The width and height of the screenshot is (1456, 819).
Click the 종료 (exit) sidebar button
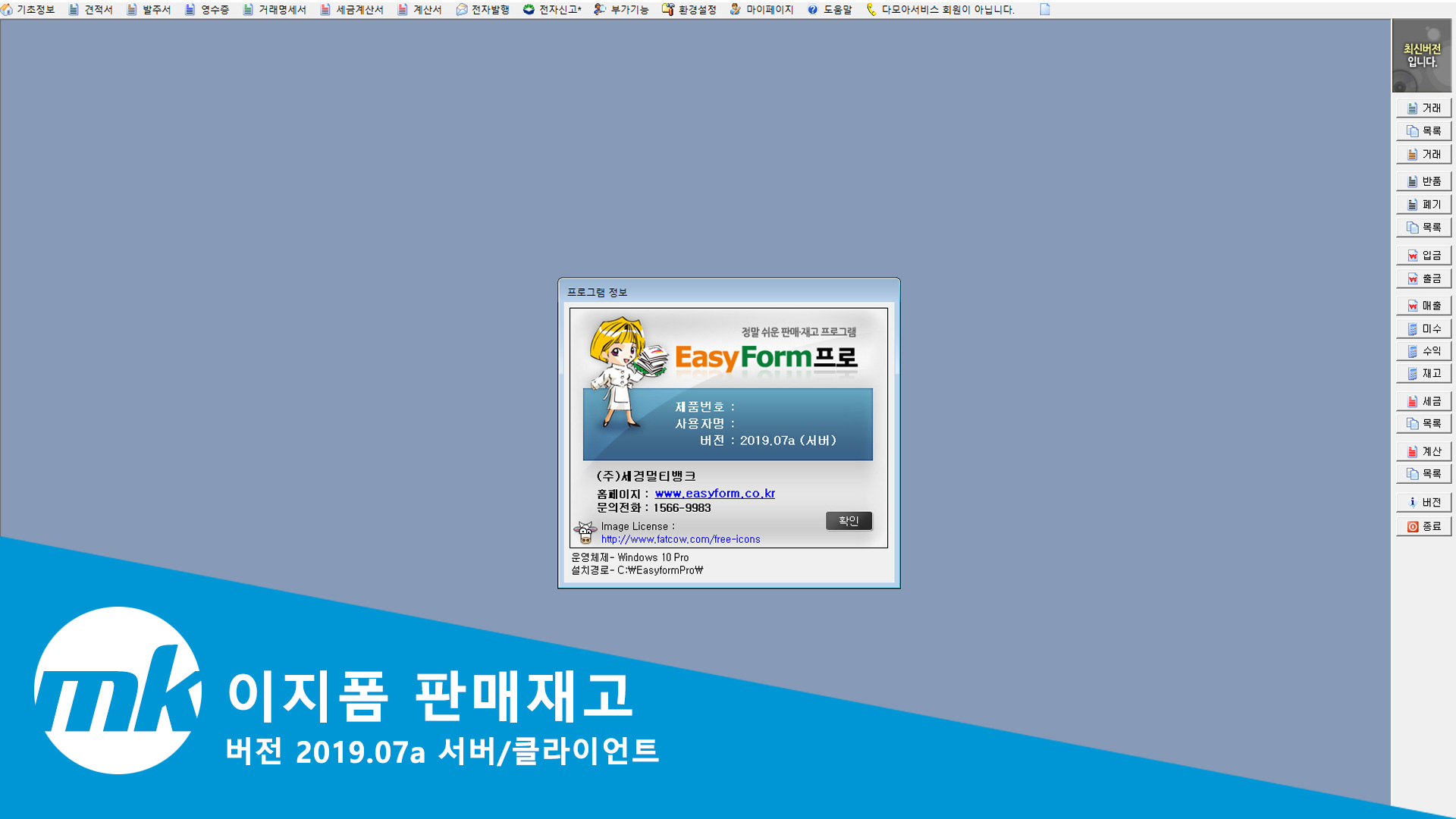click(1423, 526)
